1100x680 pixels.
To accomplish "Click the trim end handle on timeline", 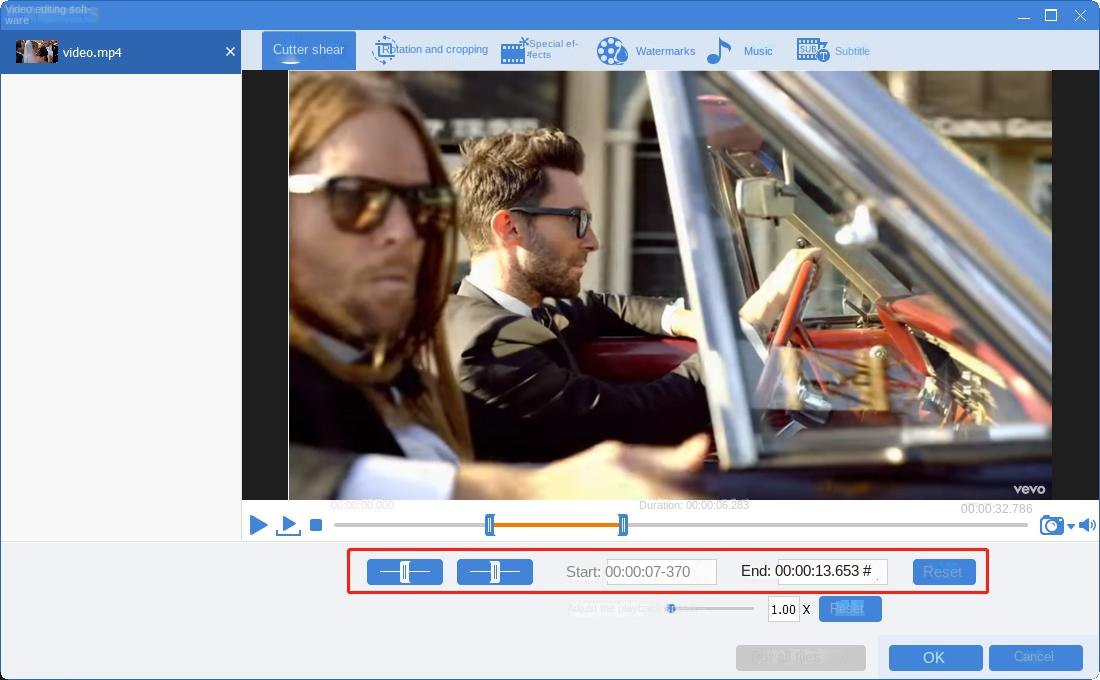I will (x=623, y=524).
